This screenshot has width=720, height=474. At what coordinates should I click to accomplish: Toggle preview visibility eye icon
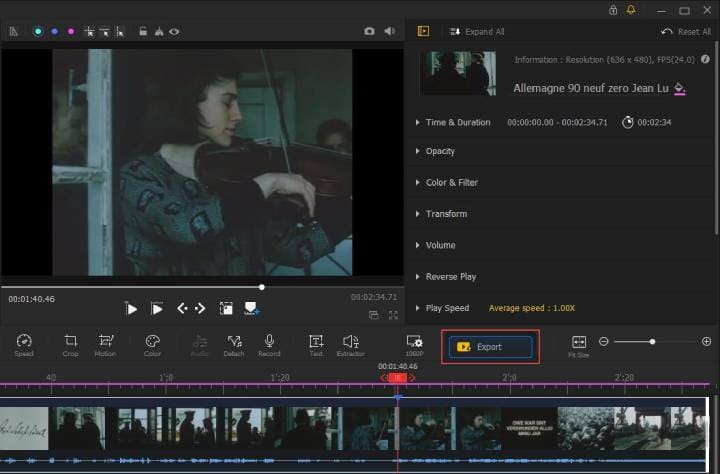point(175,31)
